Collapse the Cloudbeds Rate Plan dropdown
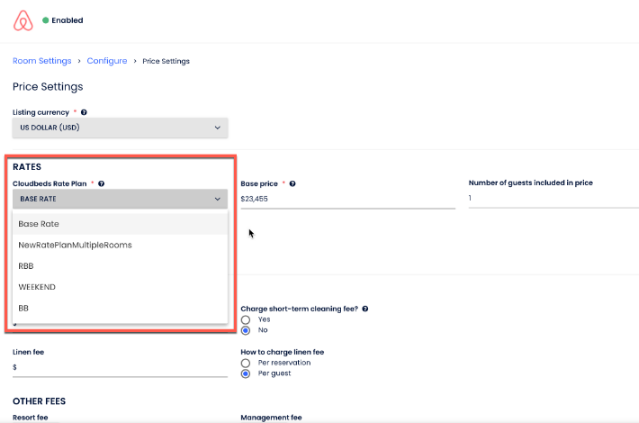The image size is (639, 423). 122,199
